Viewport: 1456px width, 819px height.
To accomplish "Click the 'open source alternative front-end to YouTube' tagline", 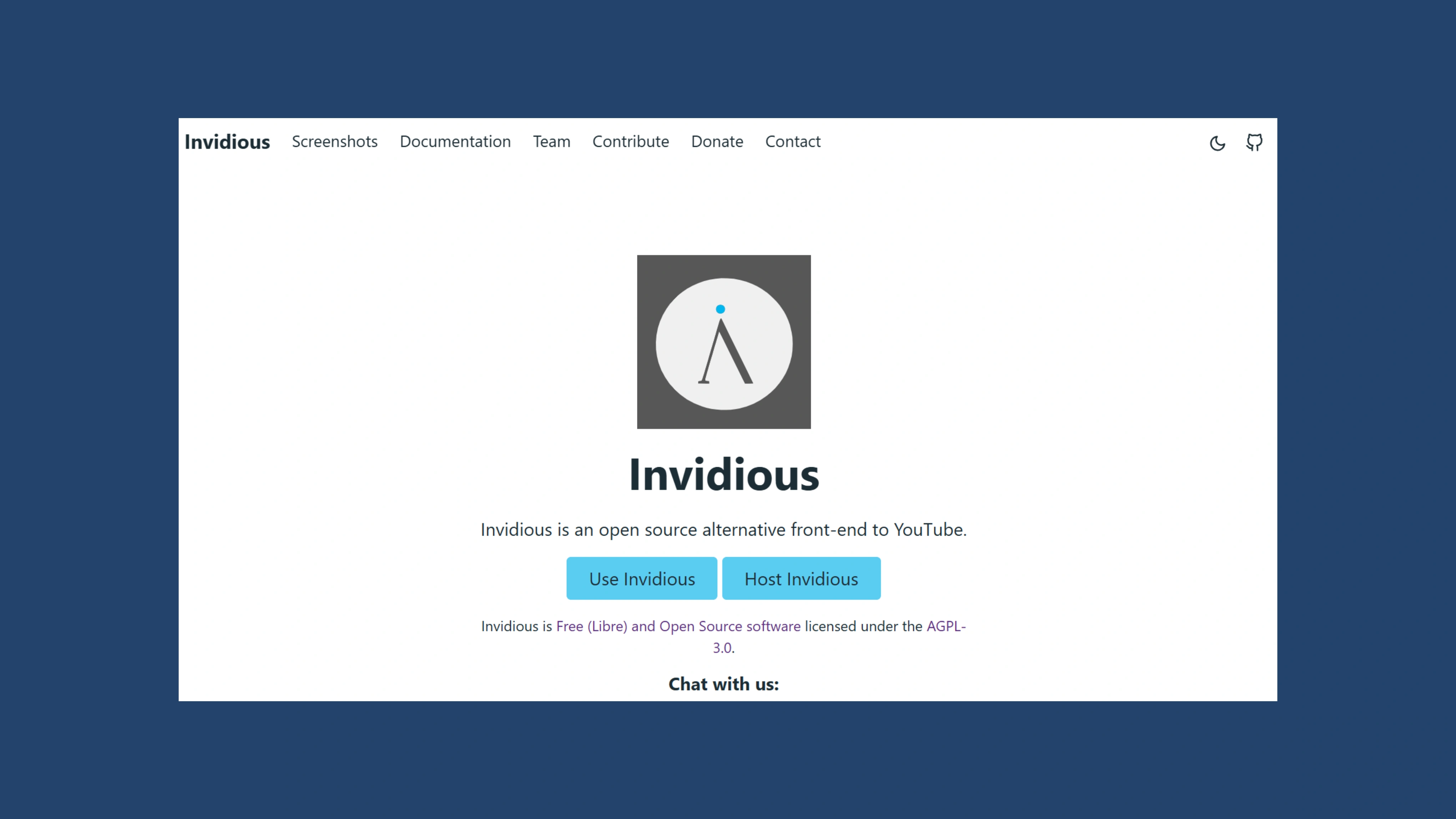I will point(724,530).
